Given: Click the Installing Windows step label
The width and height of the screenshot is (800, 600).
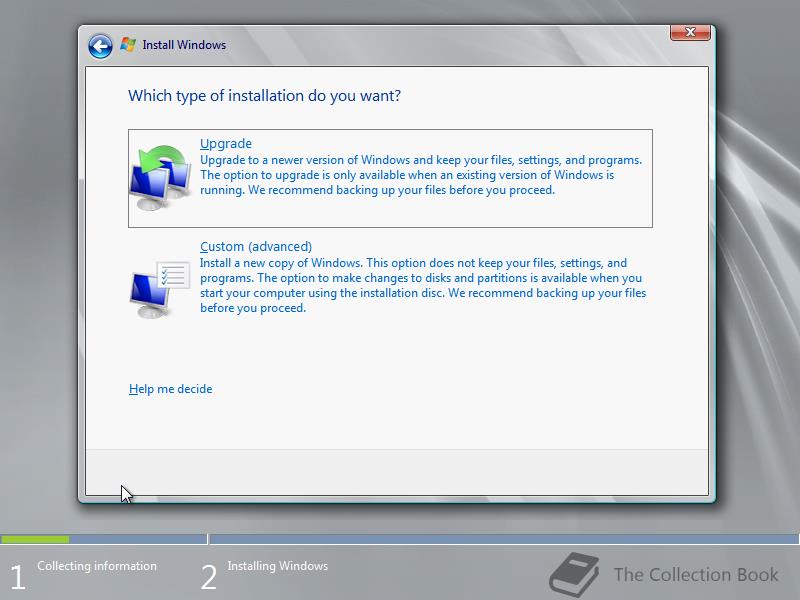Looking at the screenshot, I should [278, 566].
